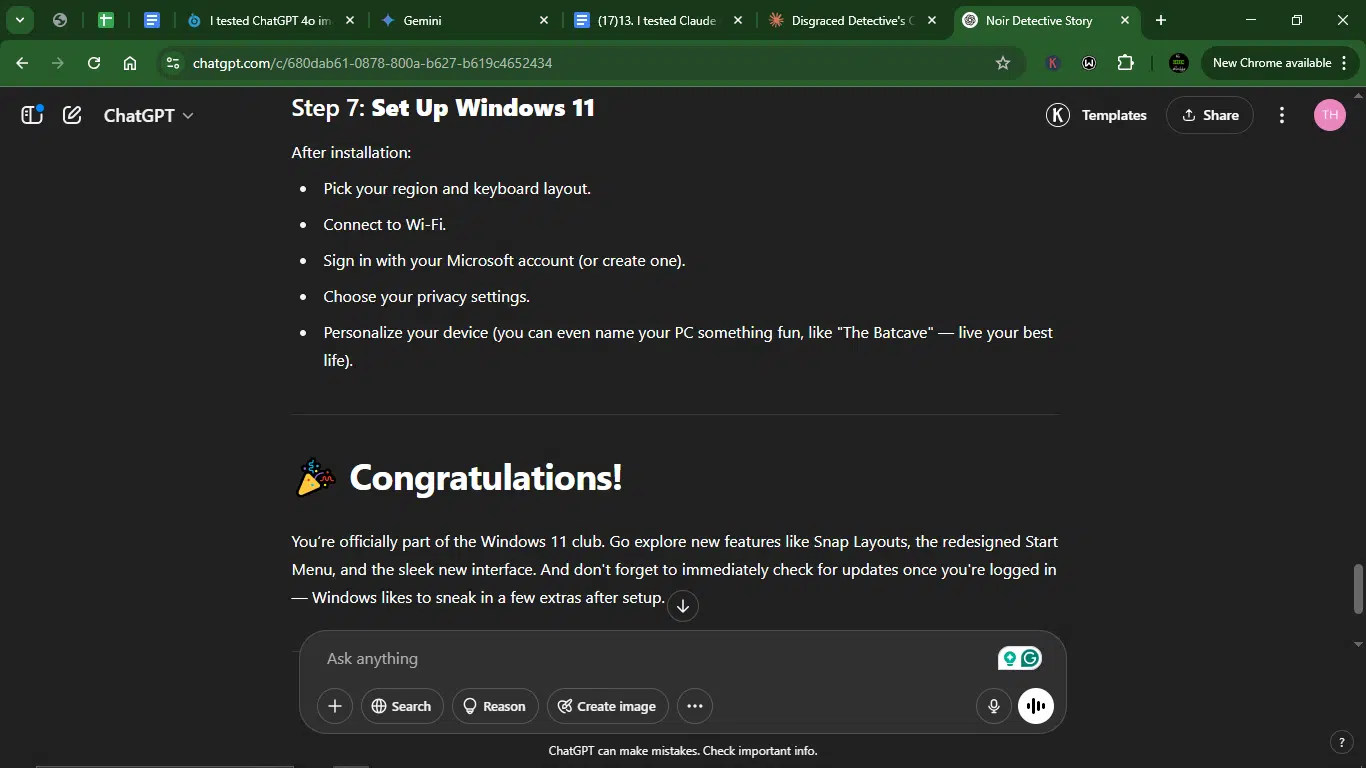
Task: Open the help question mark button
Action: [x=1342, y=742]
